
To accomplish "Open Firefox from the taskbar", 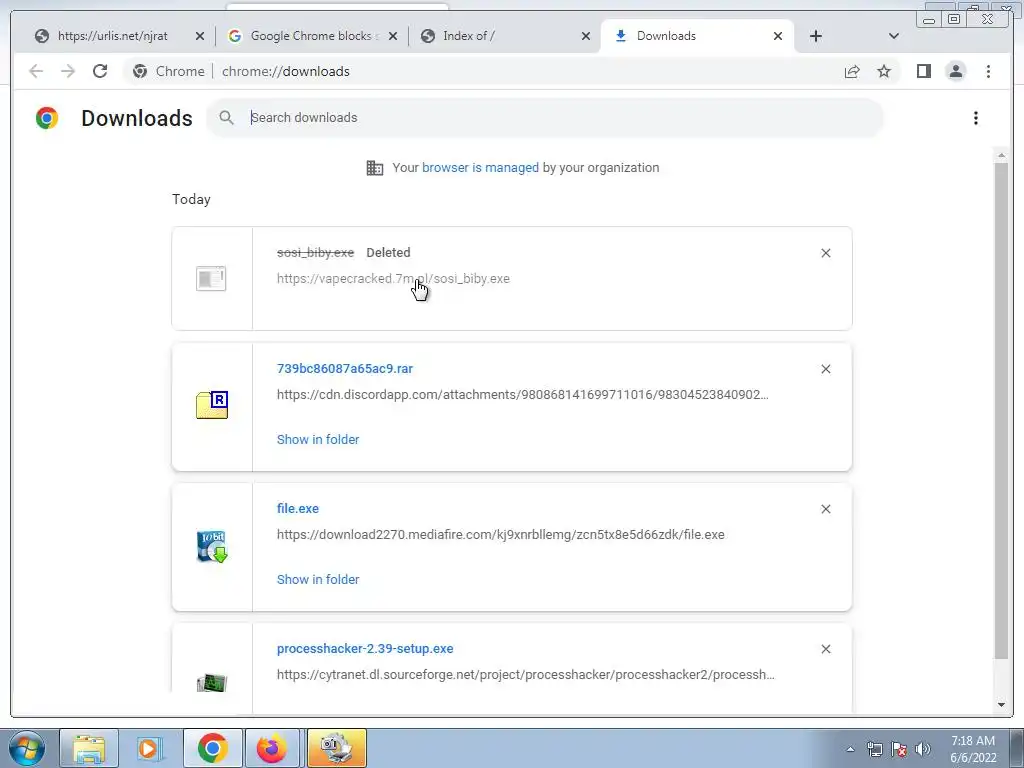I will (272, 748).
